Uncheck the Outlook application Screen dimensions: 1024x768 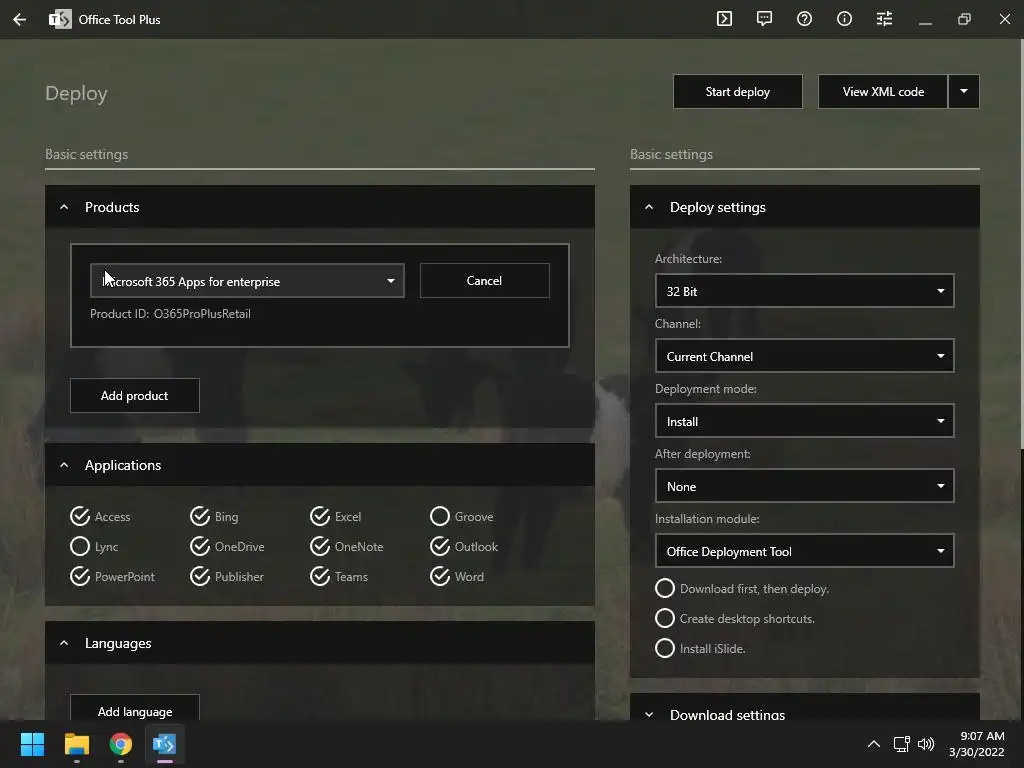tap(464, 547)
